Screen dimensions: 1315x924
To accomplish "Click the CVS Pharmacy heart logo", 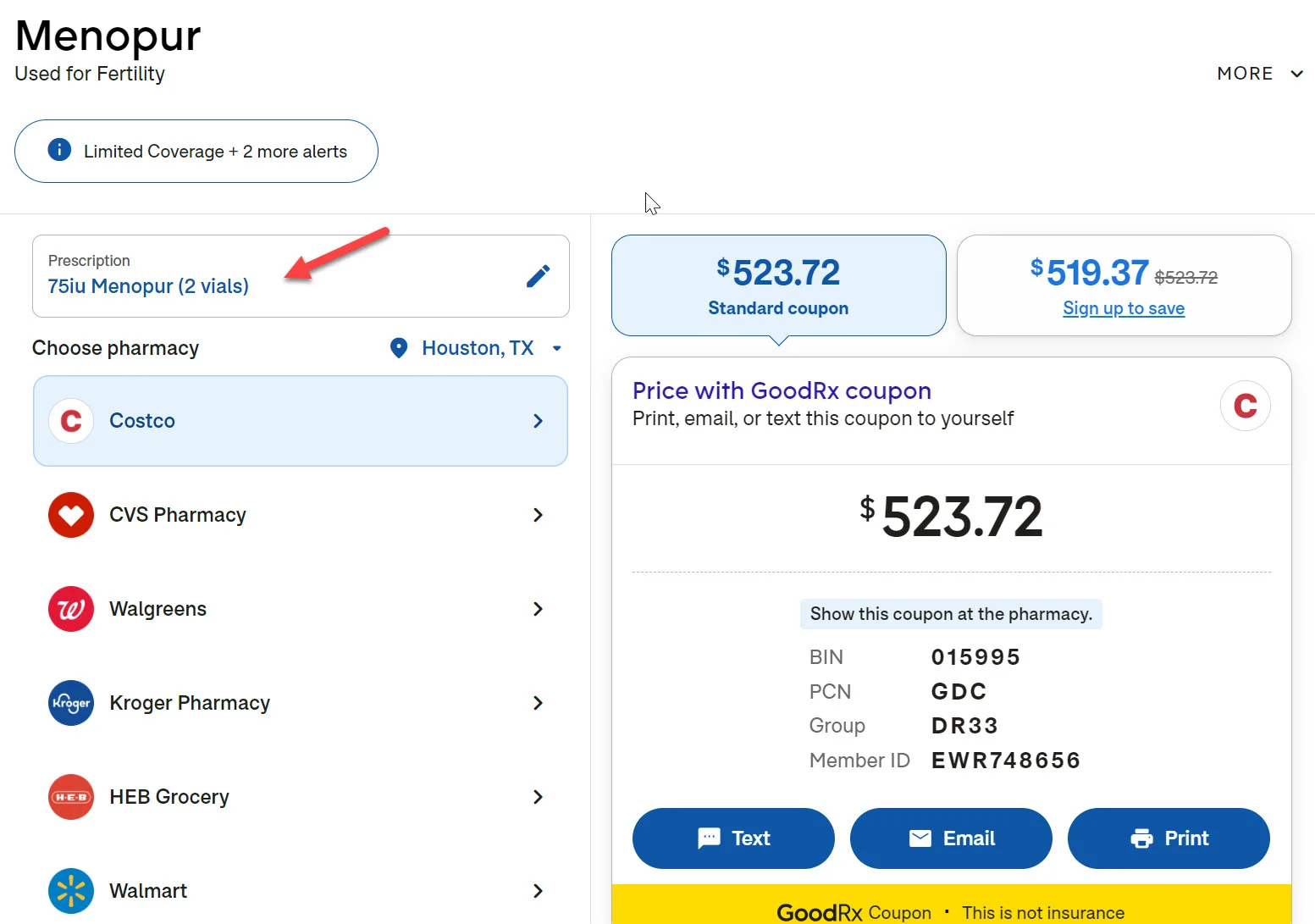I will 71,515.
